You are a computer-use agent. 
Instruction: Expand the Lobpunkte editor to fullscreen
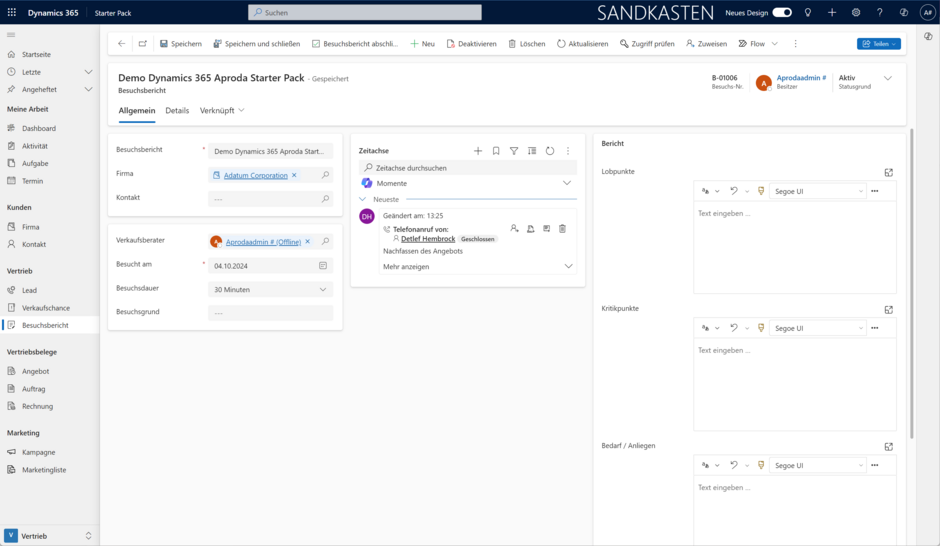pos(888,173)
